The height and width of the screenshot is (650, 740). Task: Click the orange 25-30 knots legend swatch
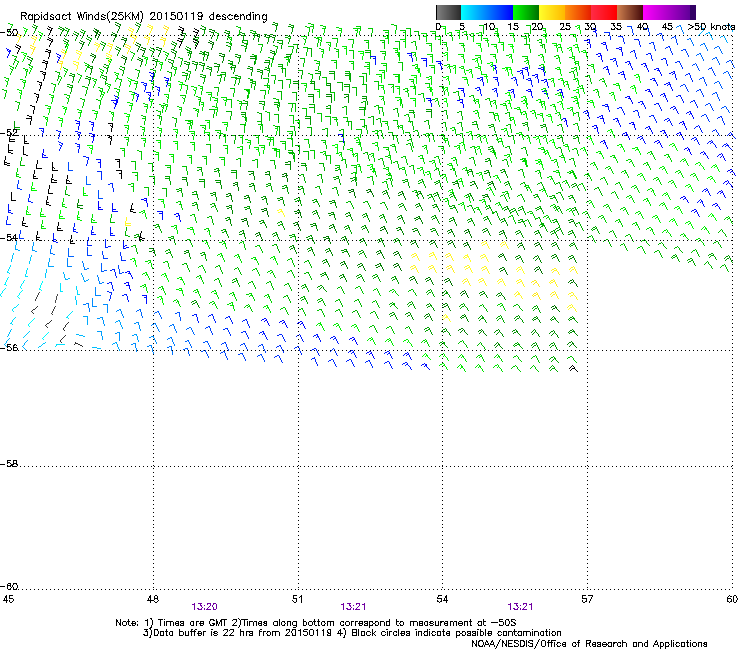pos(578,12)
